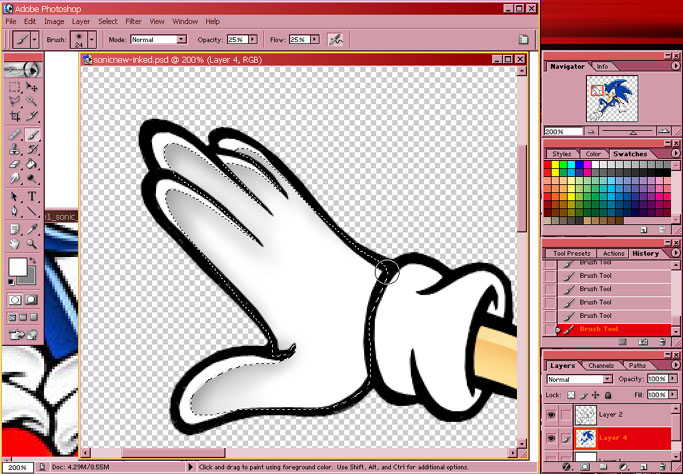This screenshot has width=683, height=474.
Task: Open the Opacity slider arrow in options bar
Action: (x=253, y=40)
